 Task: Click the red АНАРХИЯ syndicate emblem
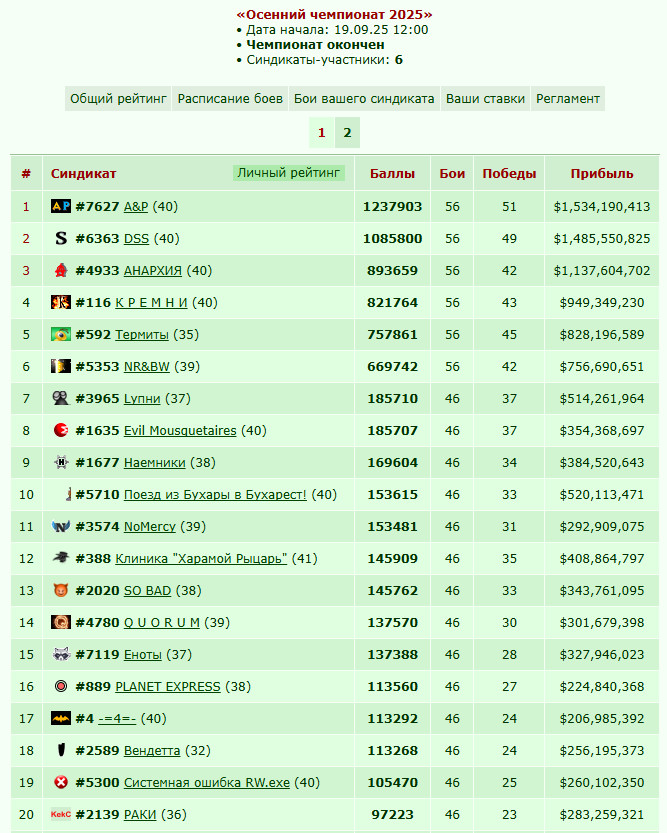(x=61, y=270)
